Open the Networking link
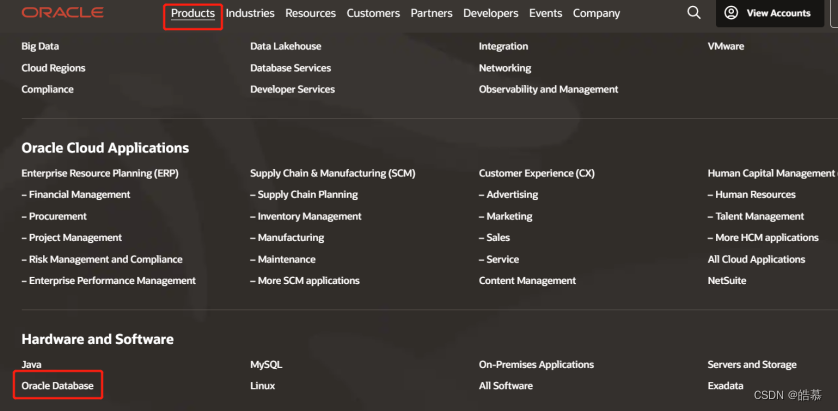838x411 pixels. [x=505, y=68]
